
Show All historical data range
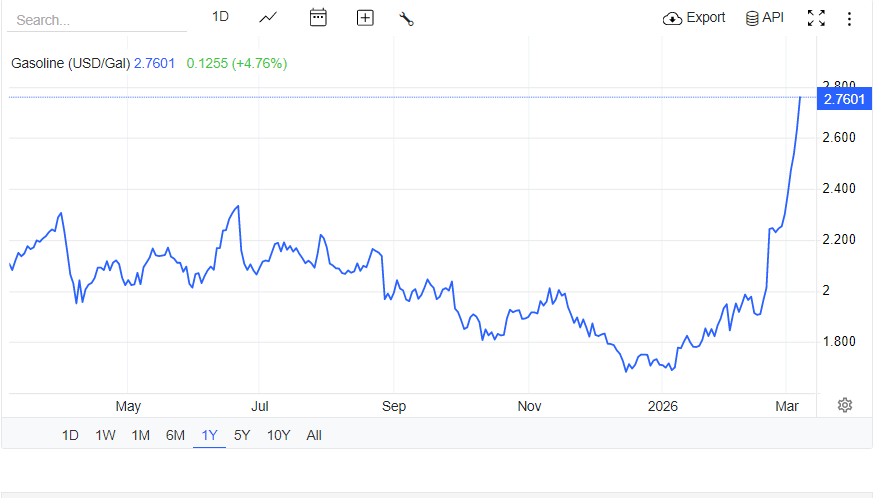click(314, 435)
